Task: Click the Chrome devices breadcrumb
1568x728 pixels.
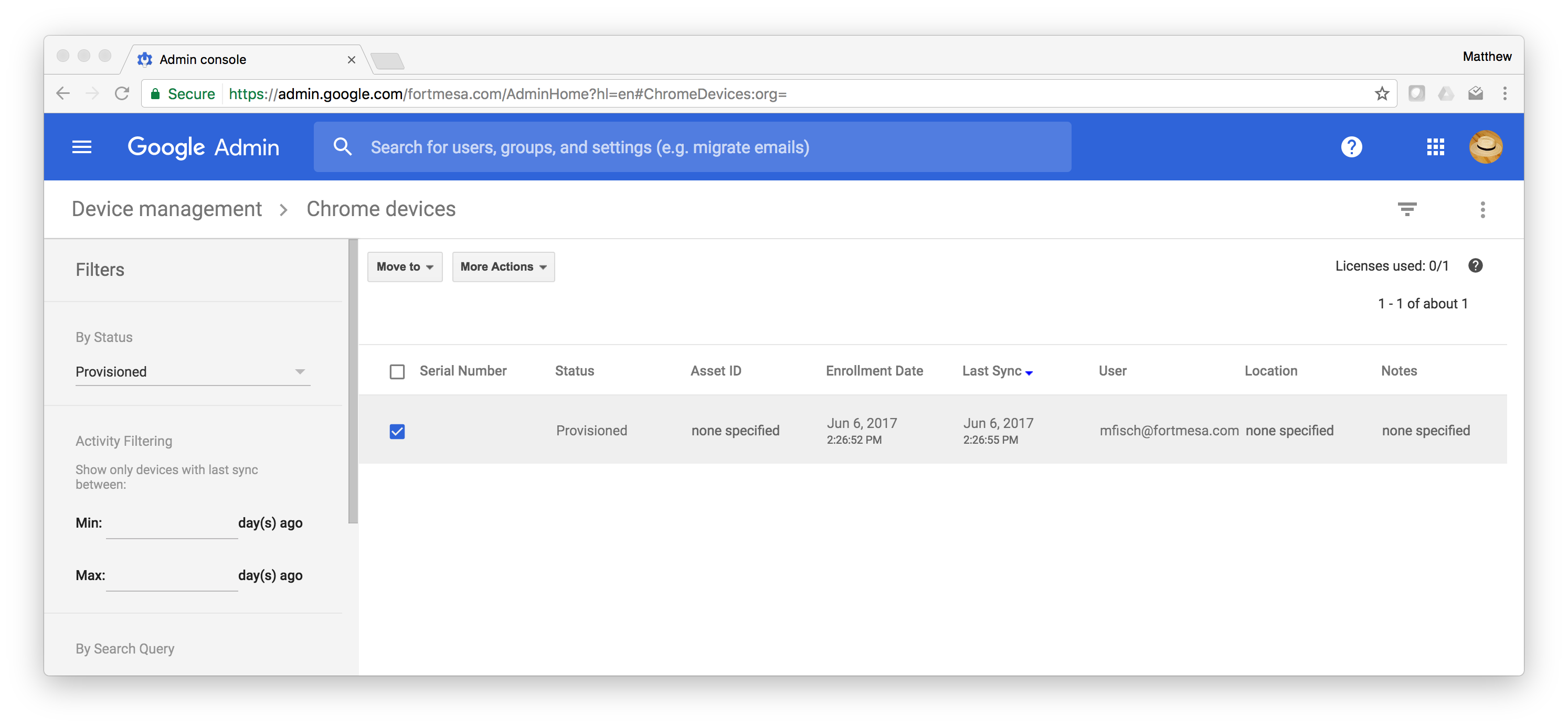Action: (381, 209)
